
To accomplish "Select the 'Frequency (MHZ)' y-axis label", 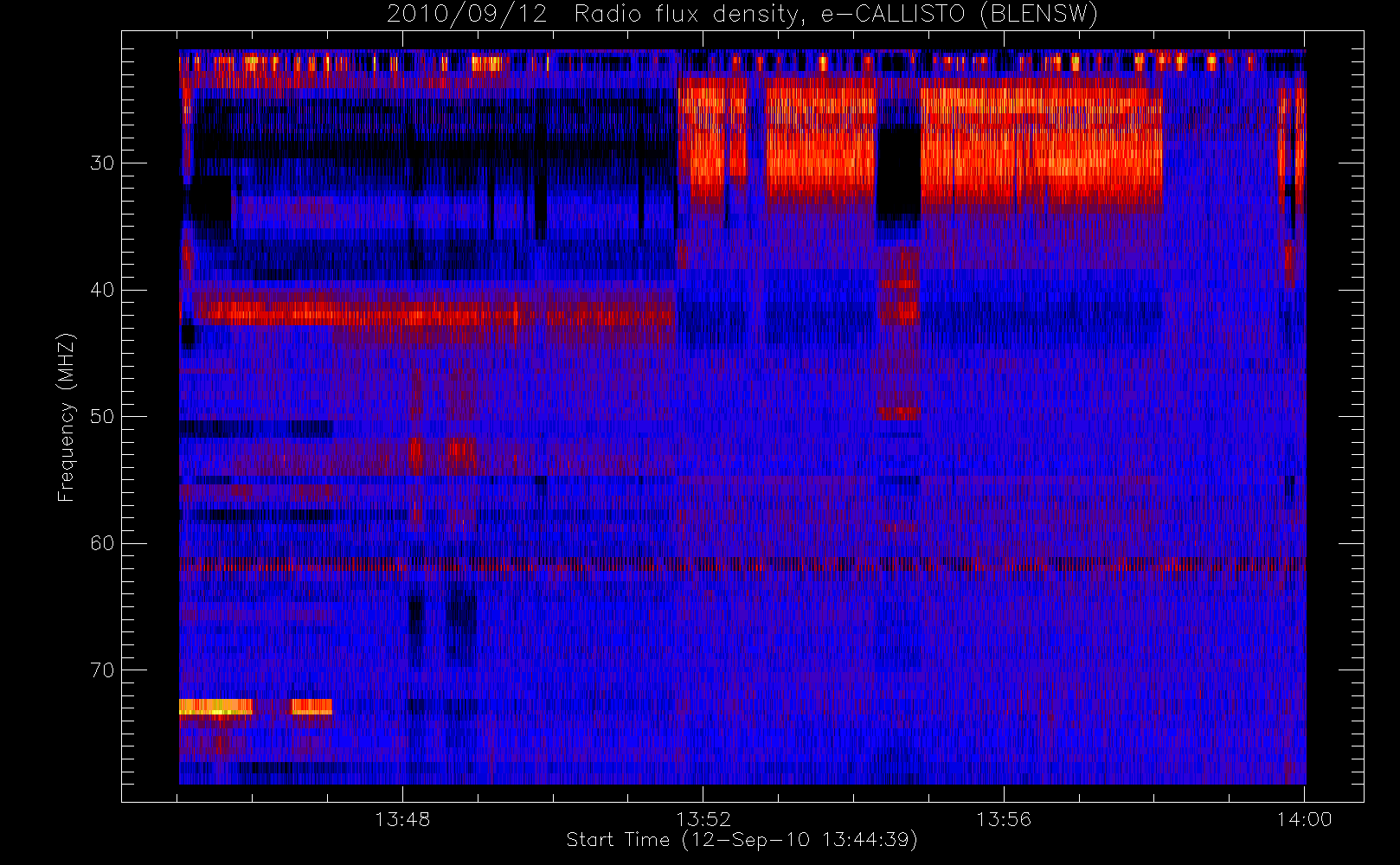I will 66,417.
